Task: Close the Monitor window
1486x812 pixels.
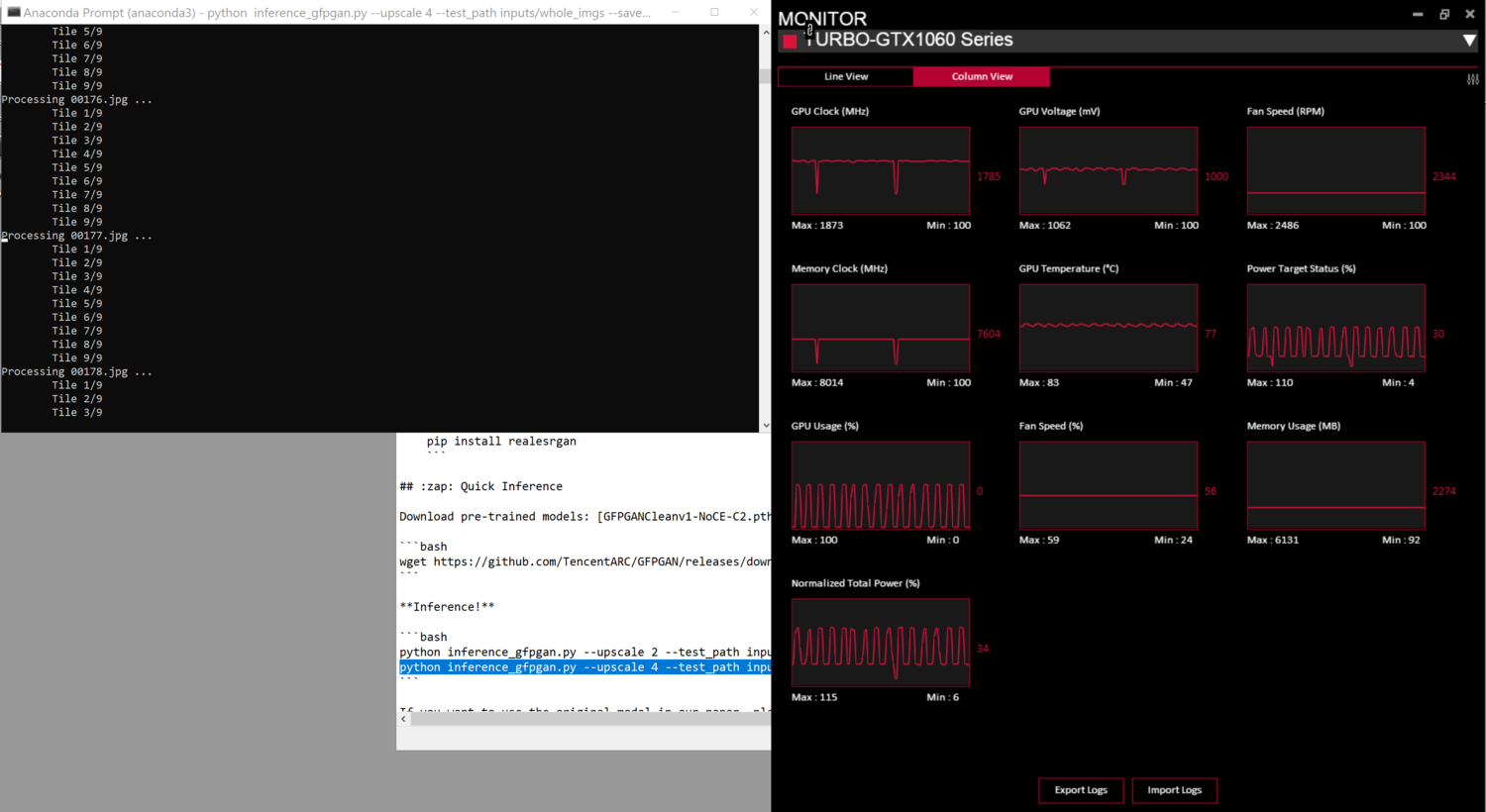Action: pos(1470,14)
